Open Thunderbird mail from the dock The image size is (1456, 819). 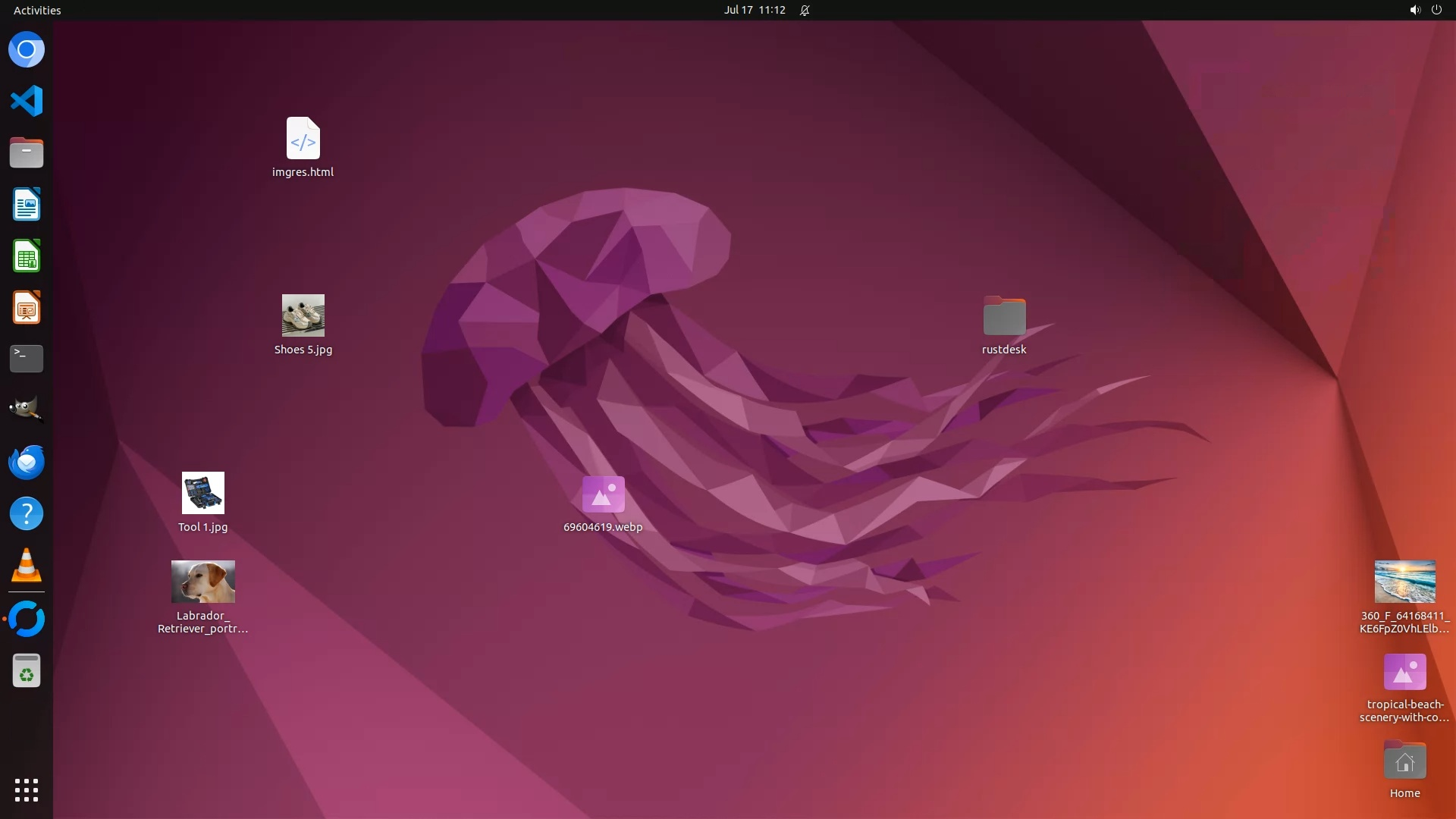pyautogui.click(x=27, y=462)
